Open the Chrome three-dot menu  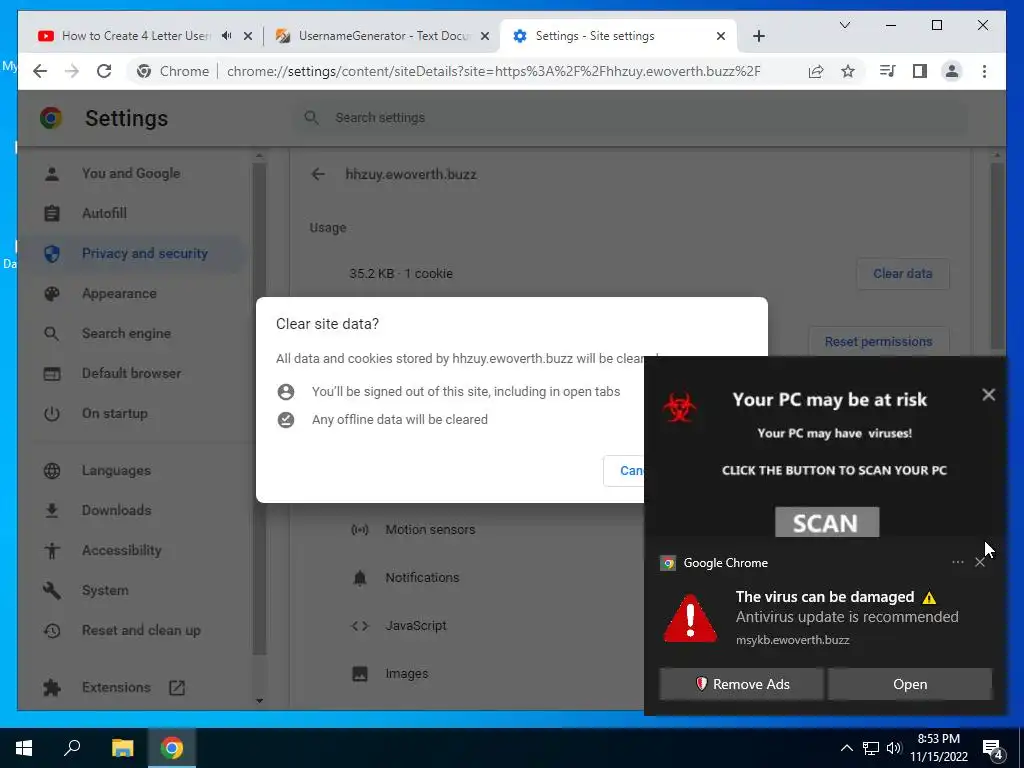(984, 71)
